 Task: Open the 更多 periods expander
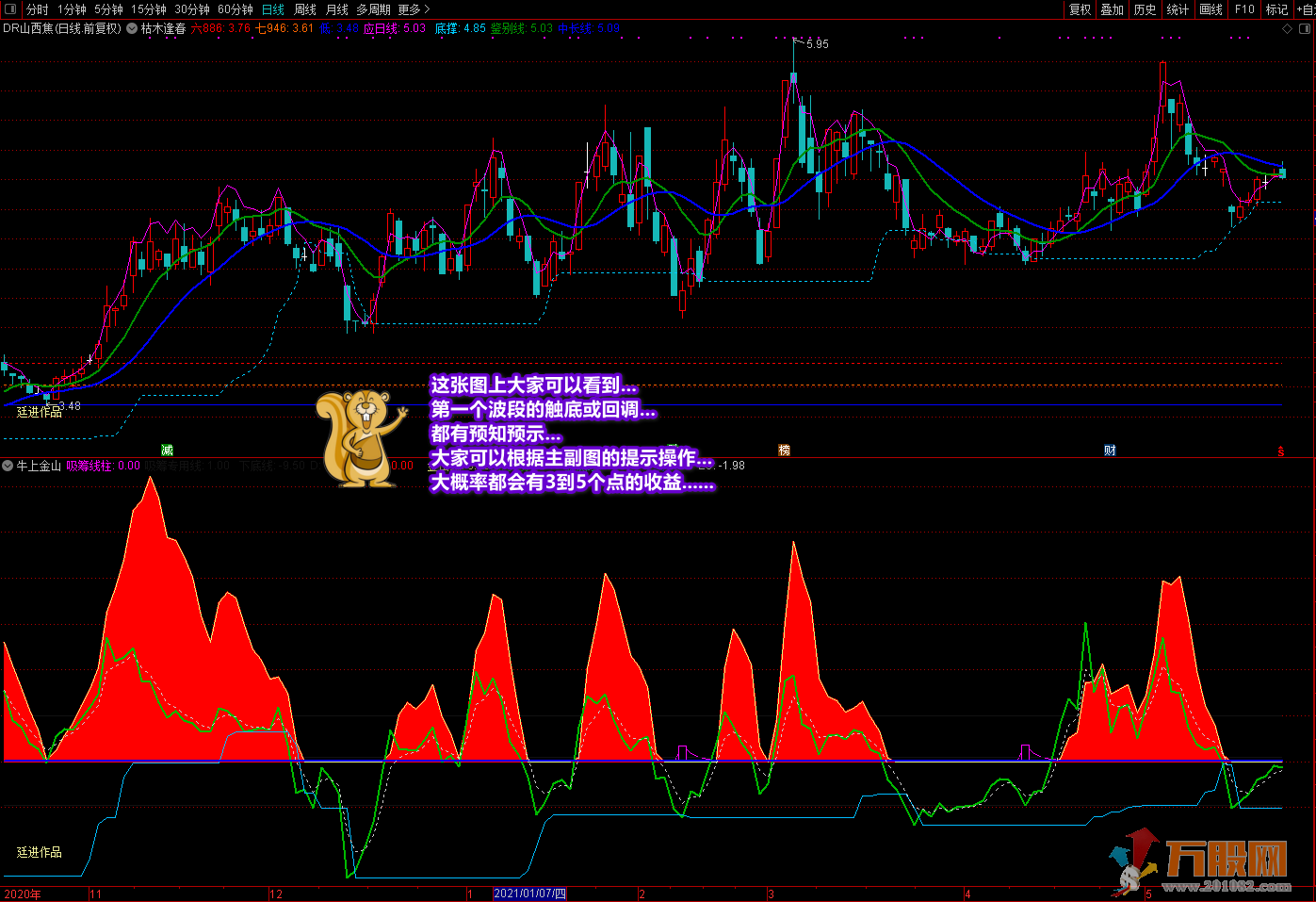(414, 9)
